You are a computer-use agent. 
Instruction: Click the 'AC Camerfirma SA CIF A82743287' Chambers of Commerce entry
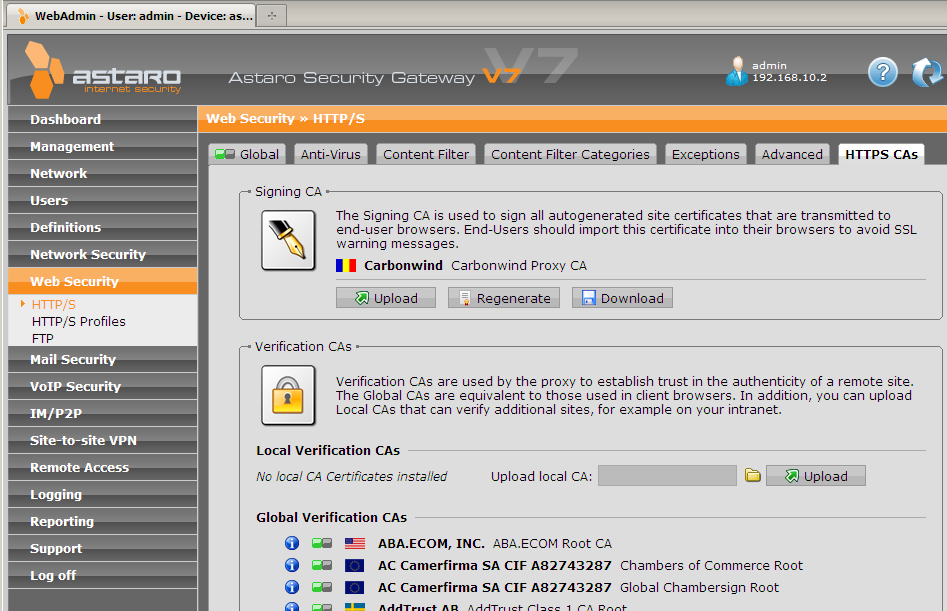click(x=495, y=565)
